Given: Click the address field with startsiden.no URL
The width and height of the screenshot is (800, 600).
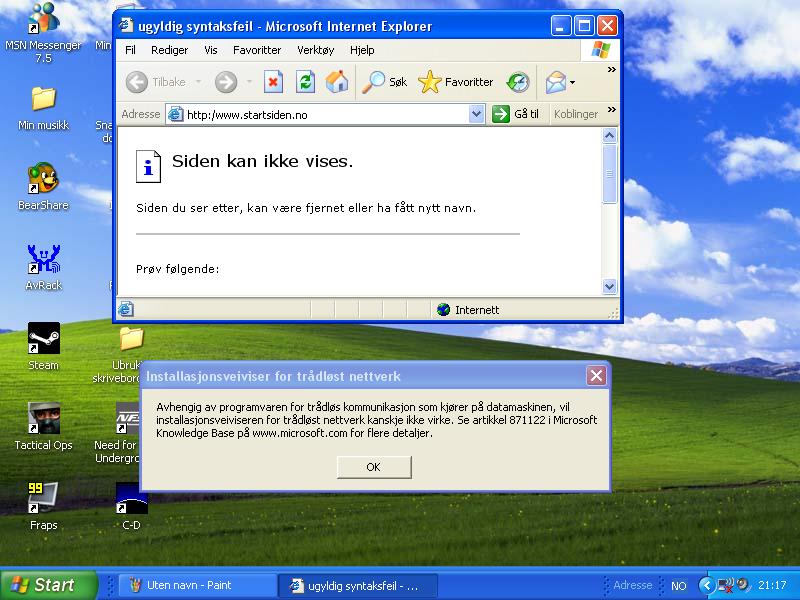Looking at the screenshot, I should 325,114.
